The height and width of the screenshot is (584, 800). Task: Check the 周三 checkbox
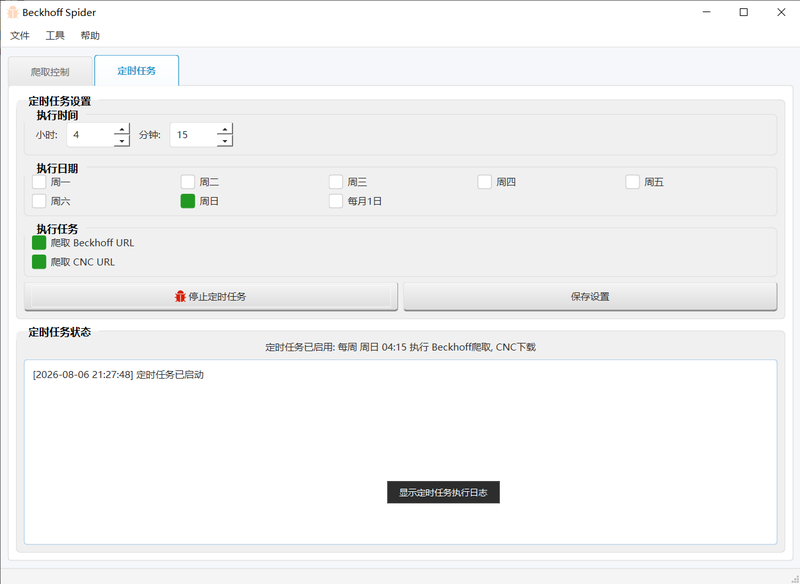[336, 182]
